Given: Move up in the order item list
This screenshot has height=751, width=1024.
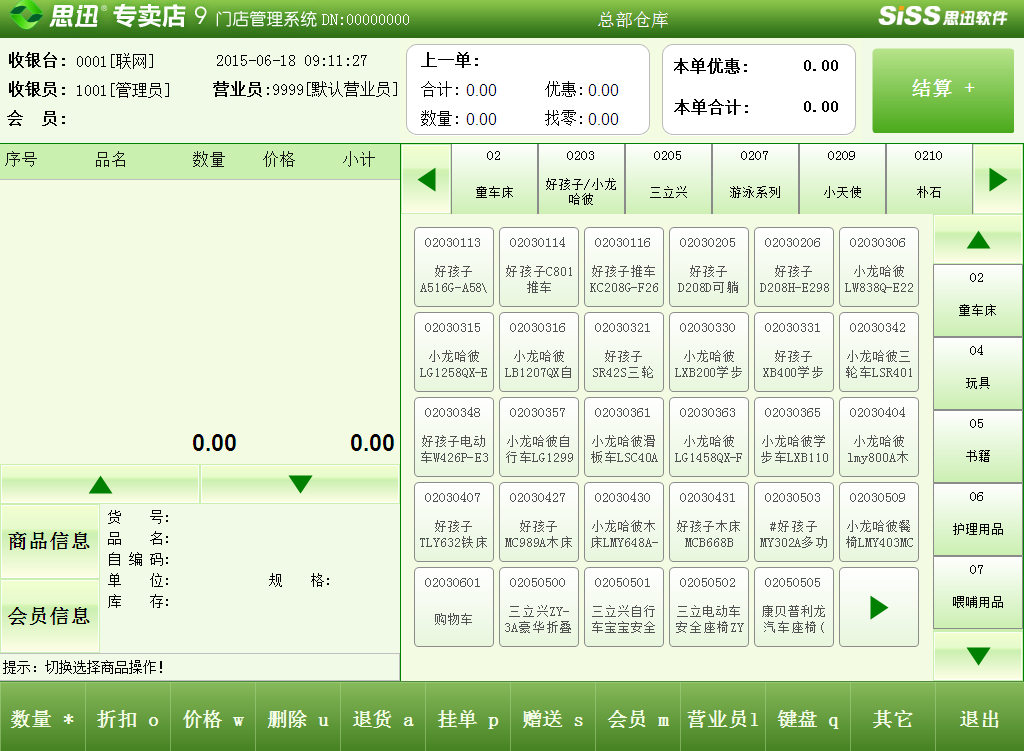Looking at the screenshot, I should tap(100, 485).
